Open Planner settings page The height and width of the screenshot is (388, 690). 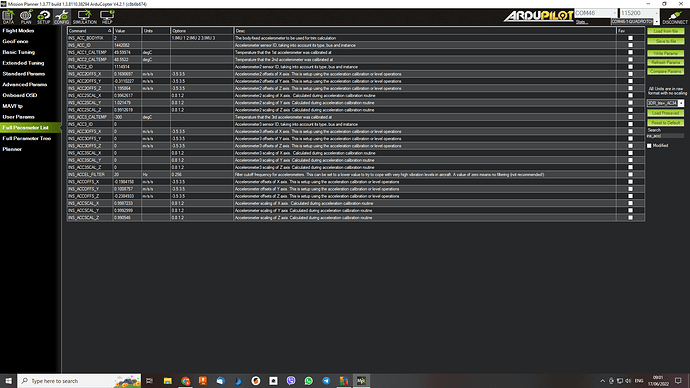[x=12, y=149]
